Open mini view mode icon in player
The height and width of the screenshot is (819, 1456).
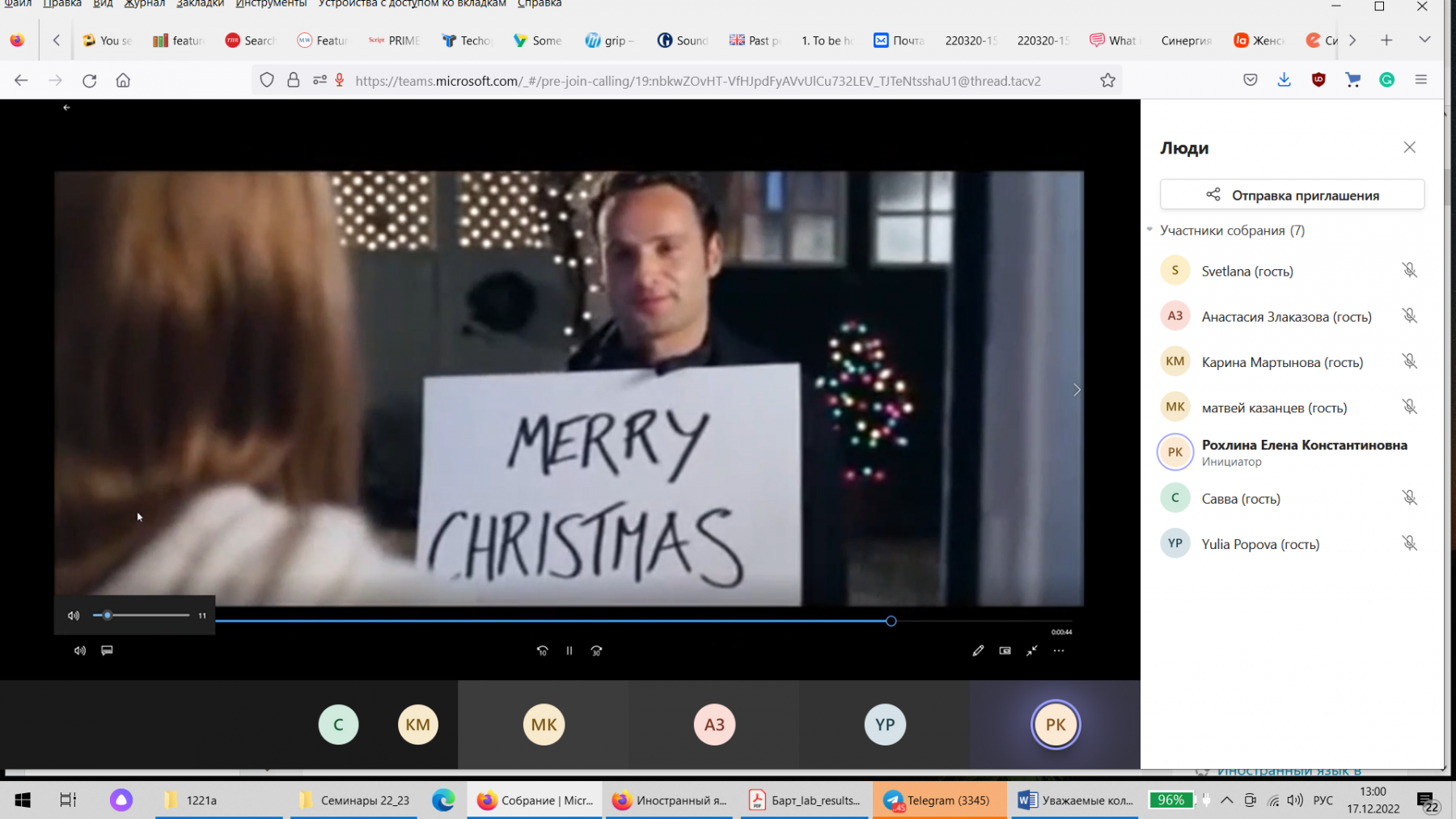[1005, 651]
